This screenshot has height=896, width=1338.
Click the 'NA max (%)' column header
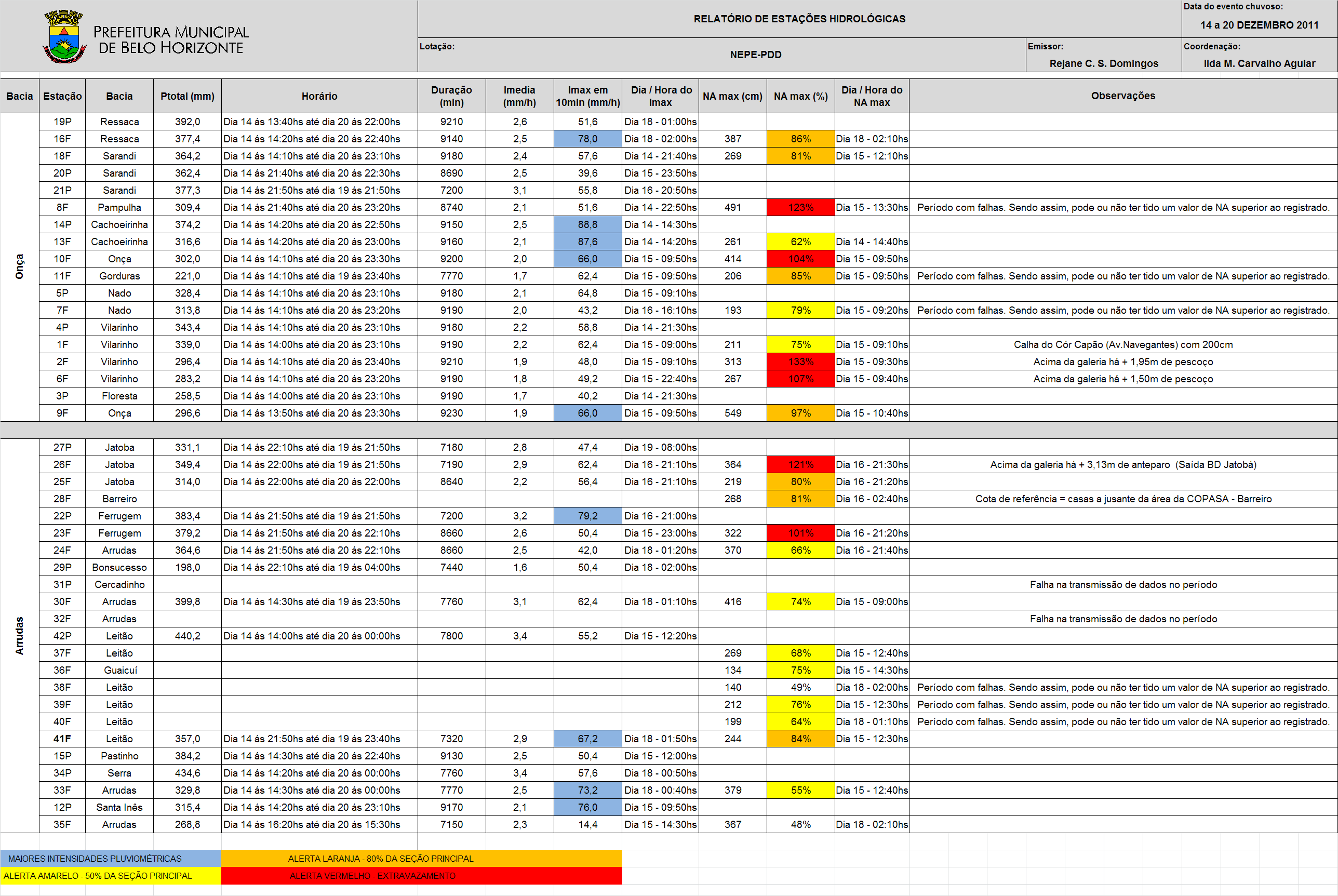tap(800, 96)
